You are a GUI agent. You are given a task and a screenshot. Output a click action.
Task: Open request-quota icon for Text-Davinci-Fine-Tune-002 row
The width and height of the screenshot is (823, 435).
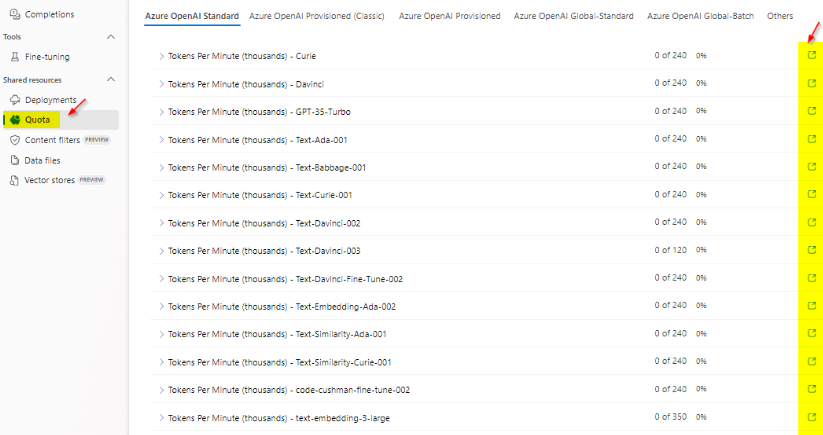click(811, 278)
